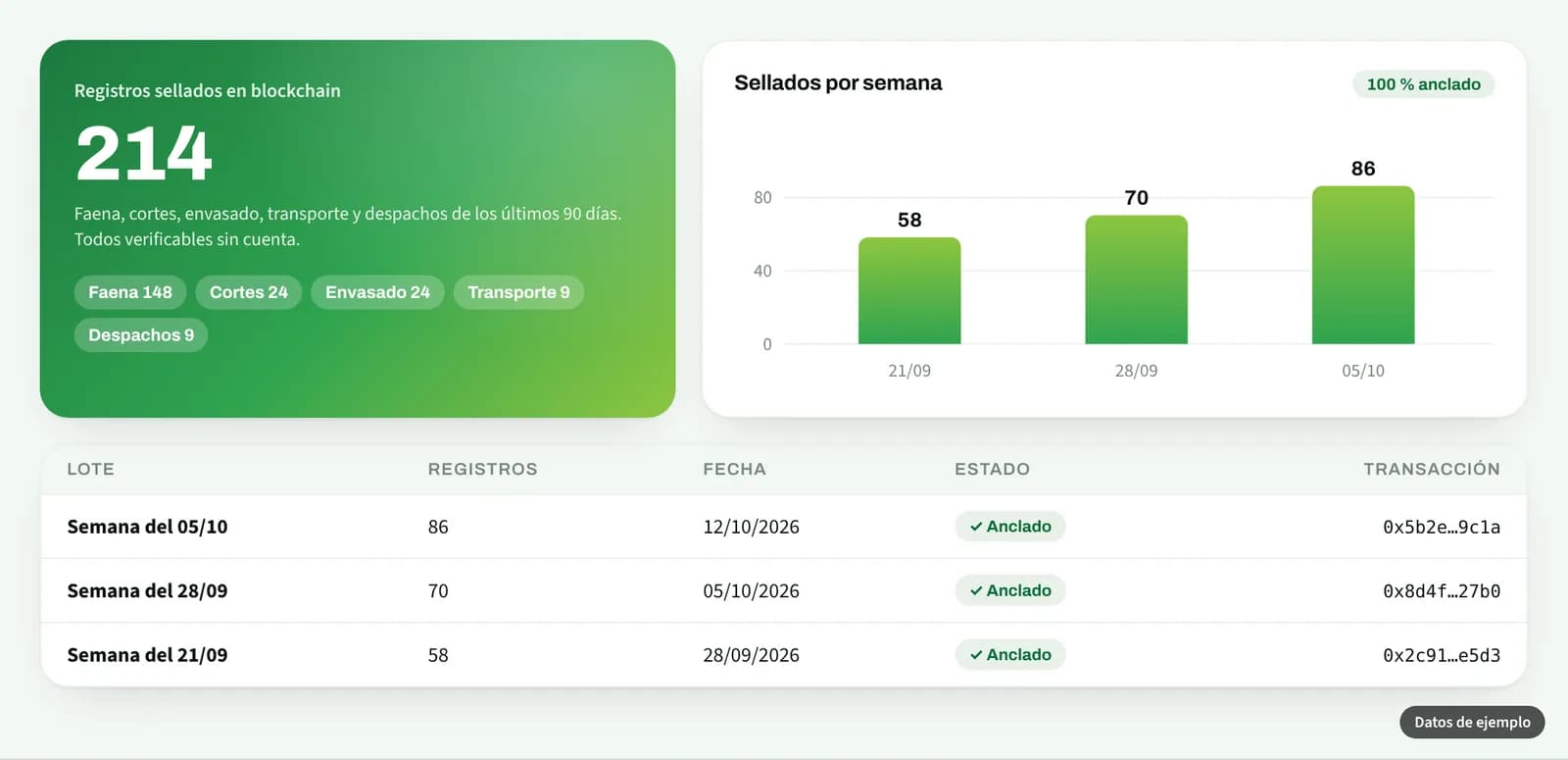Image resolution: width=1568 pixels, height=760 pixels.
Task: Click the Envasado 24 chip
Action: 377,292
